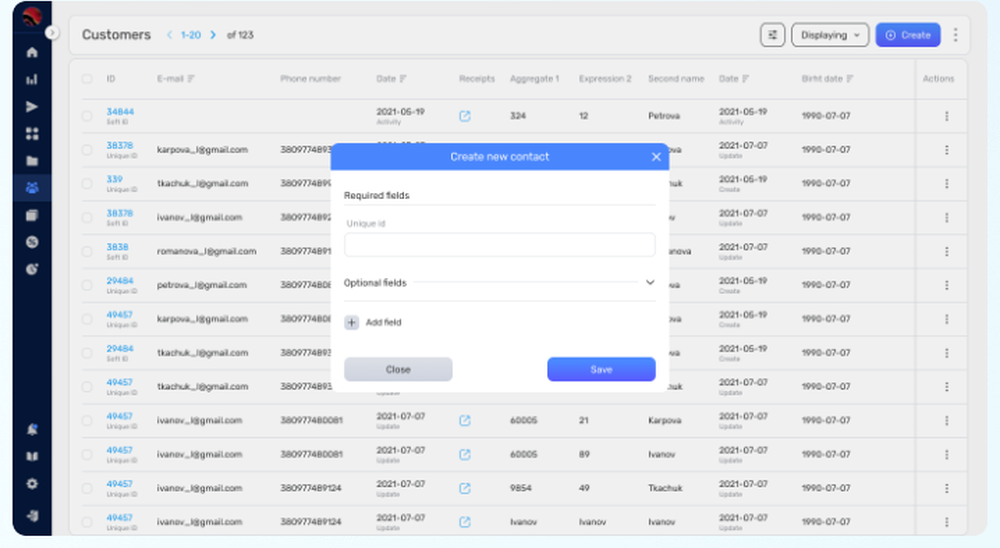Click the logout icon at sidebar bottom
This screenshot has width=1000, height=548.
tap(32, 515)
